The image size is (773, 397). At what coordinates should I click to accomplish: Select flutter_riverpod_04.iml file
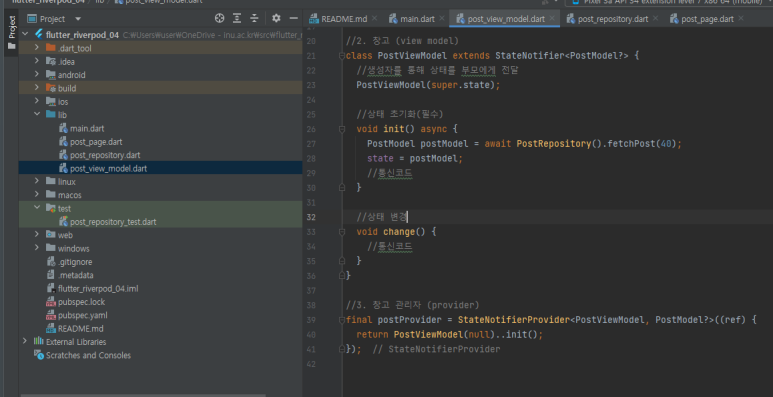pyautogui.click(x=98, y=289)
